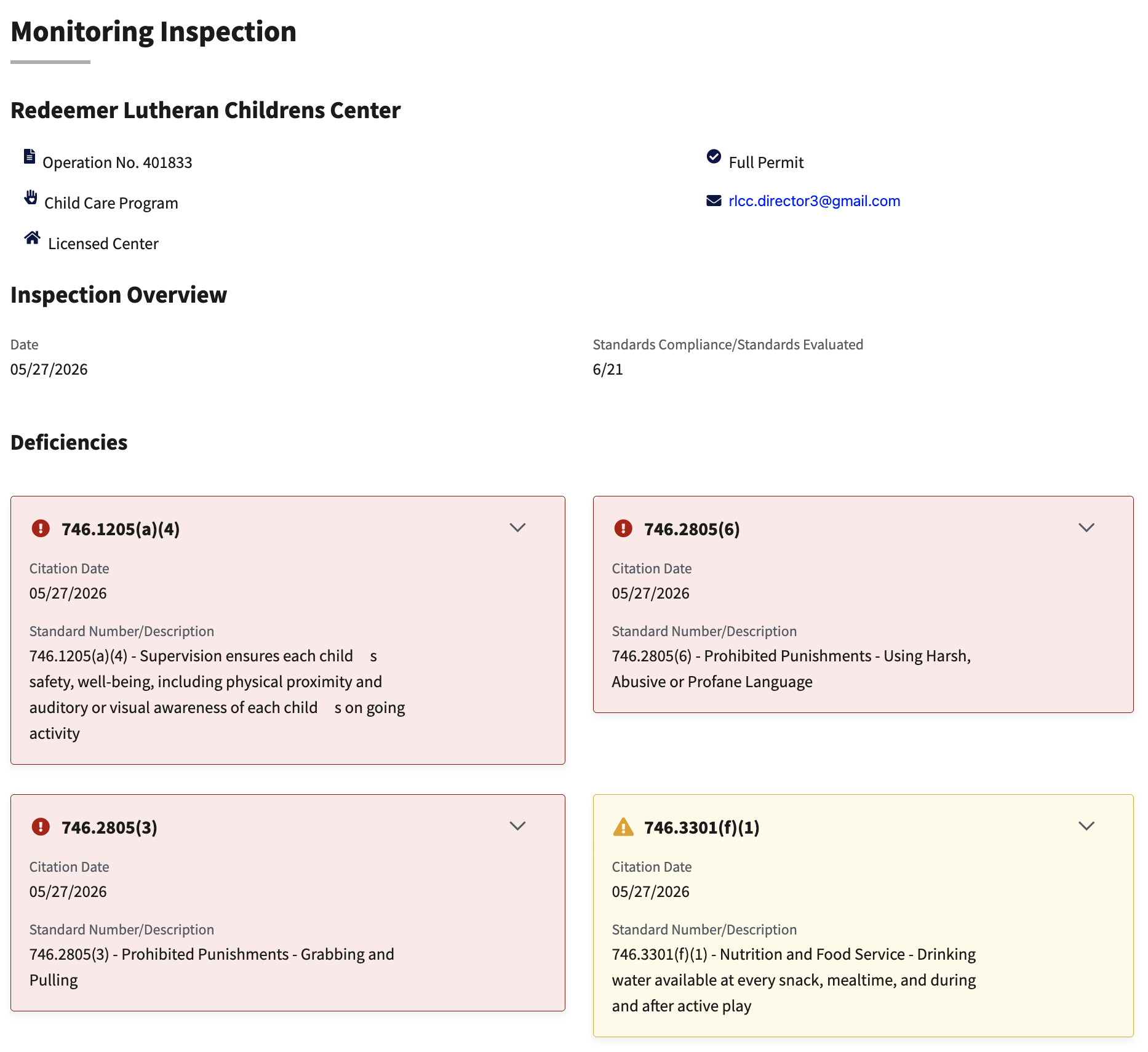Expand the 746.1205(a)(4) deficiency chevron
This screenshot has width=1148, height=1052.
[x=518, y=527]
